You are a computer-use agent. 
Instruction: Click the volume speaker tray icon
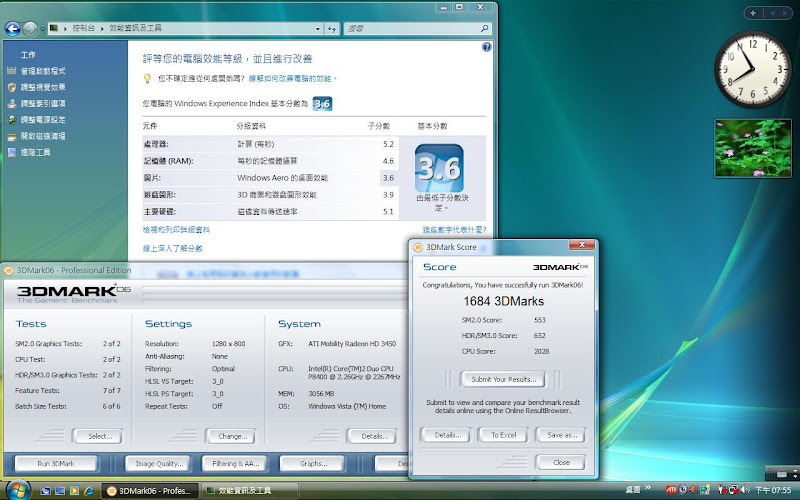(x=745, y=490)
